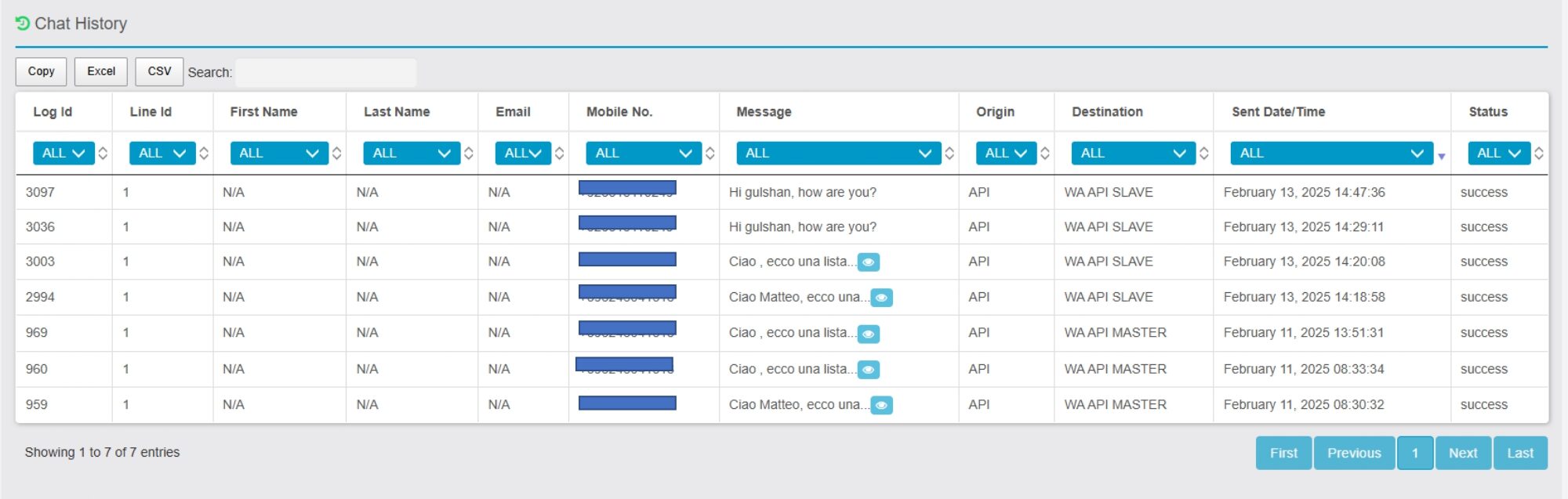Sort table by Log Id arrows
This screenshot has height=499, width=1568.
pos(103,154)
